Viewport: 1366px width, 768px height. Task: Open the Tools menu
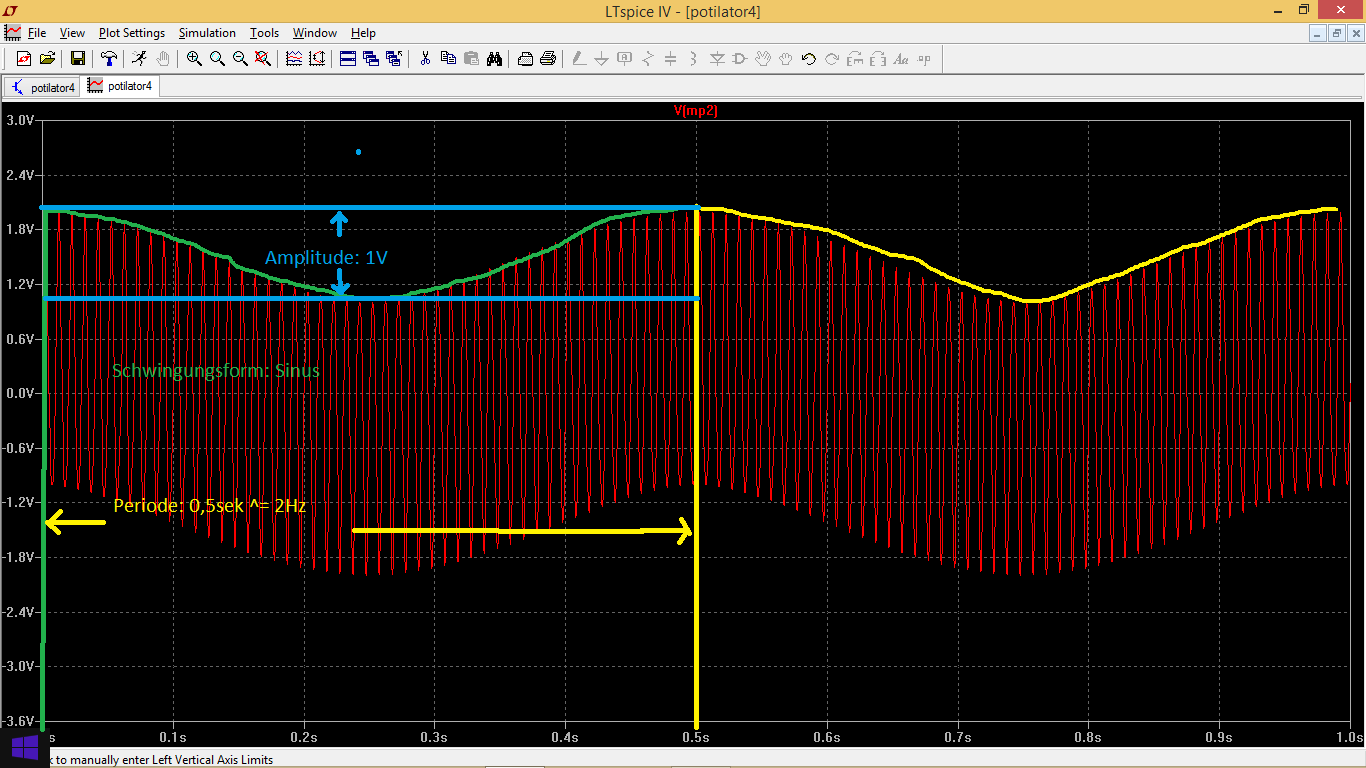click(264, 33)
